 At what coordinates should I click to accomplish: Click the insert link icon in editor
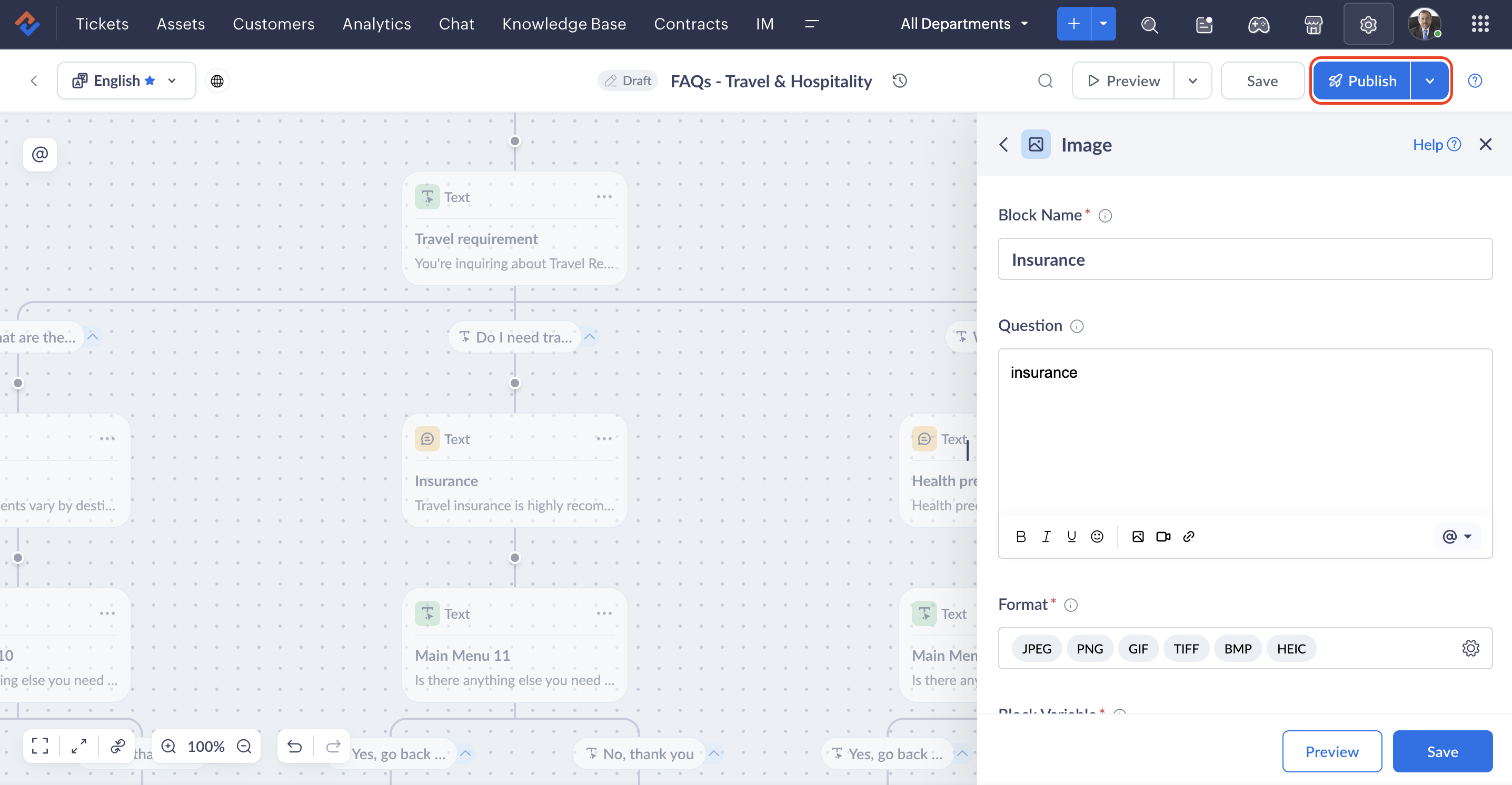tap(1189, 536)
